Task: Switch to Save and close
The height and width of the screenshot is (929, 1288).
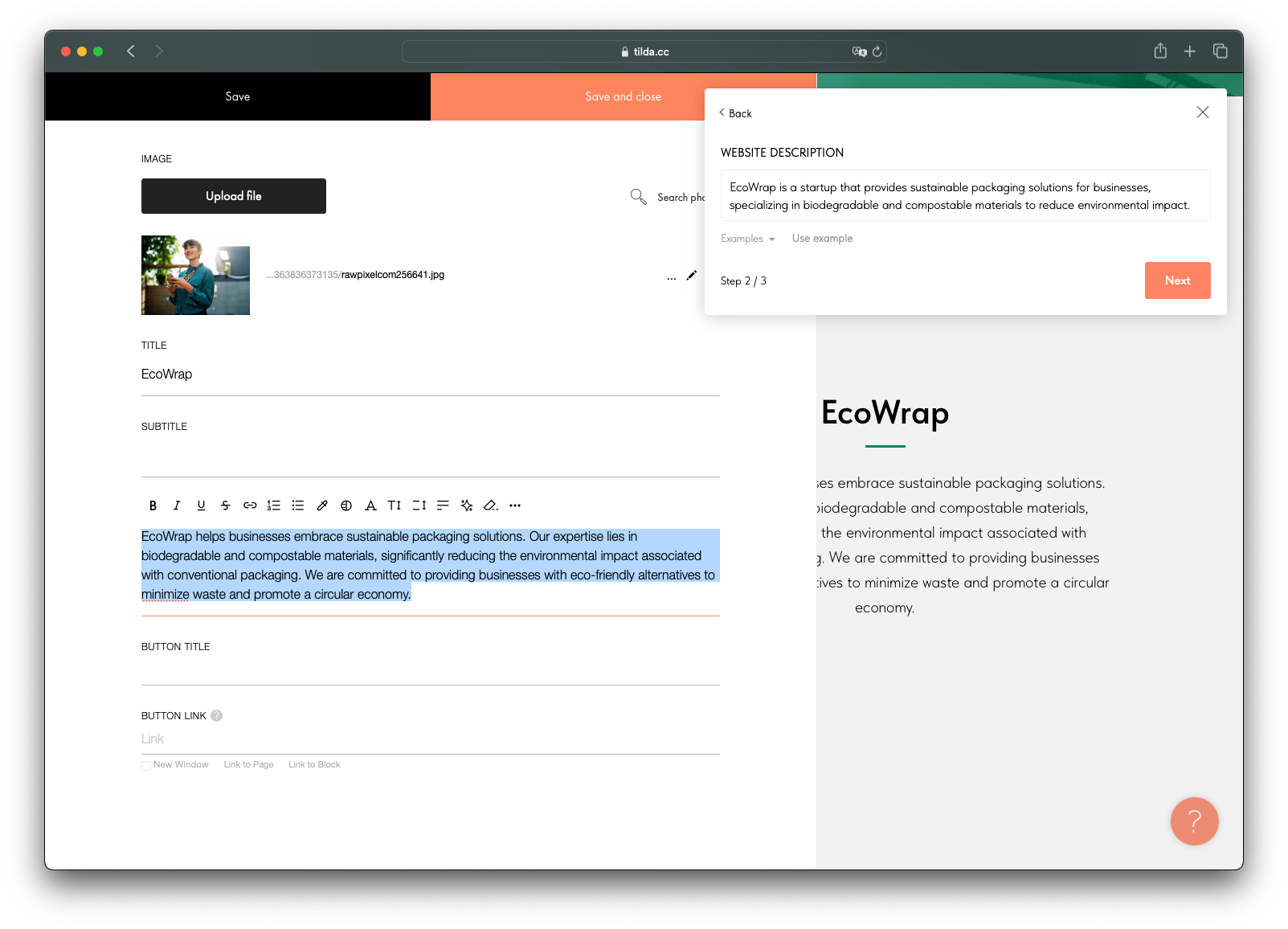Action: [x=623, y=96]
